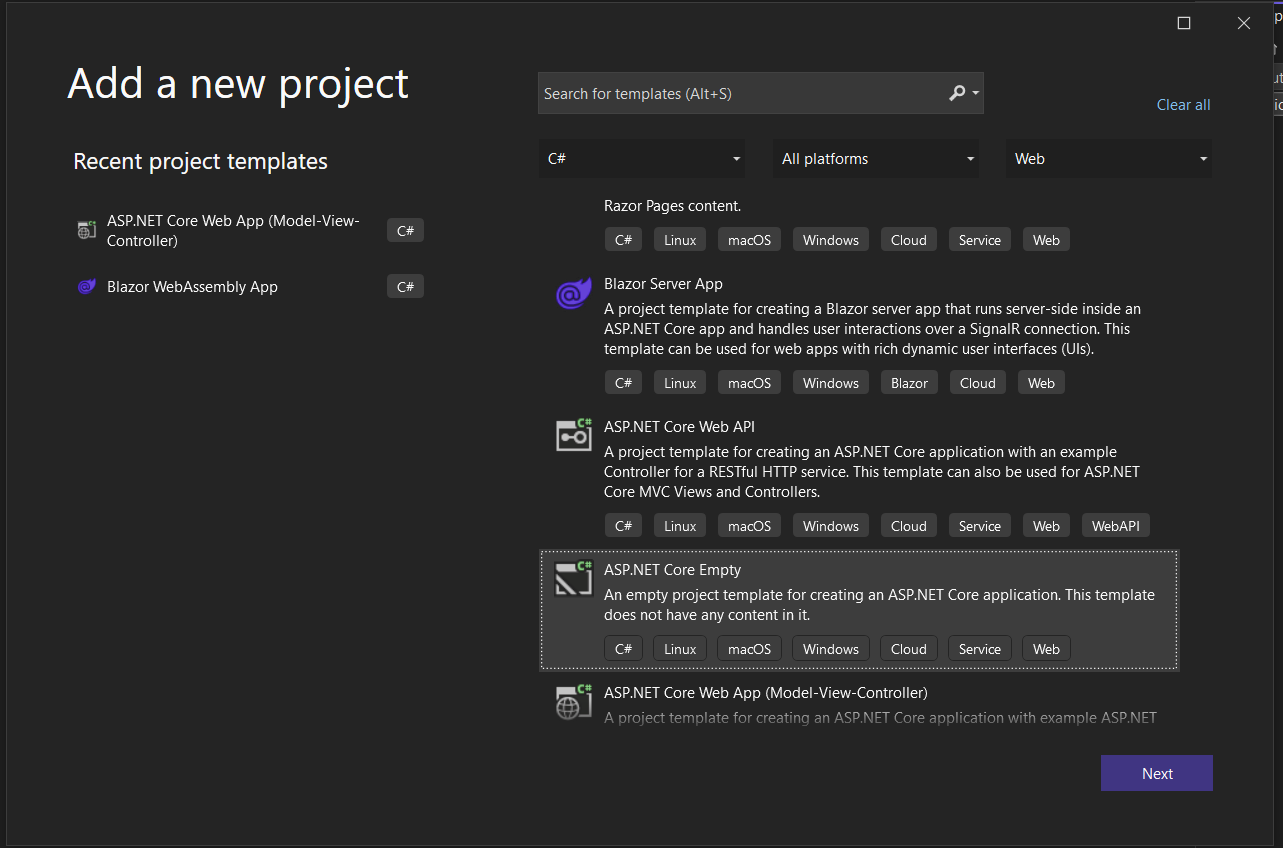Click the recent Blazor WebAssembly App icon
The width and height of the screenshot is (1283, 848).
(87, 287)
